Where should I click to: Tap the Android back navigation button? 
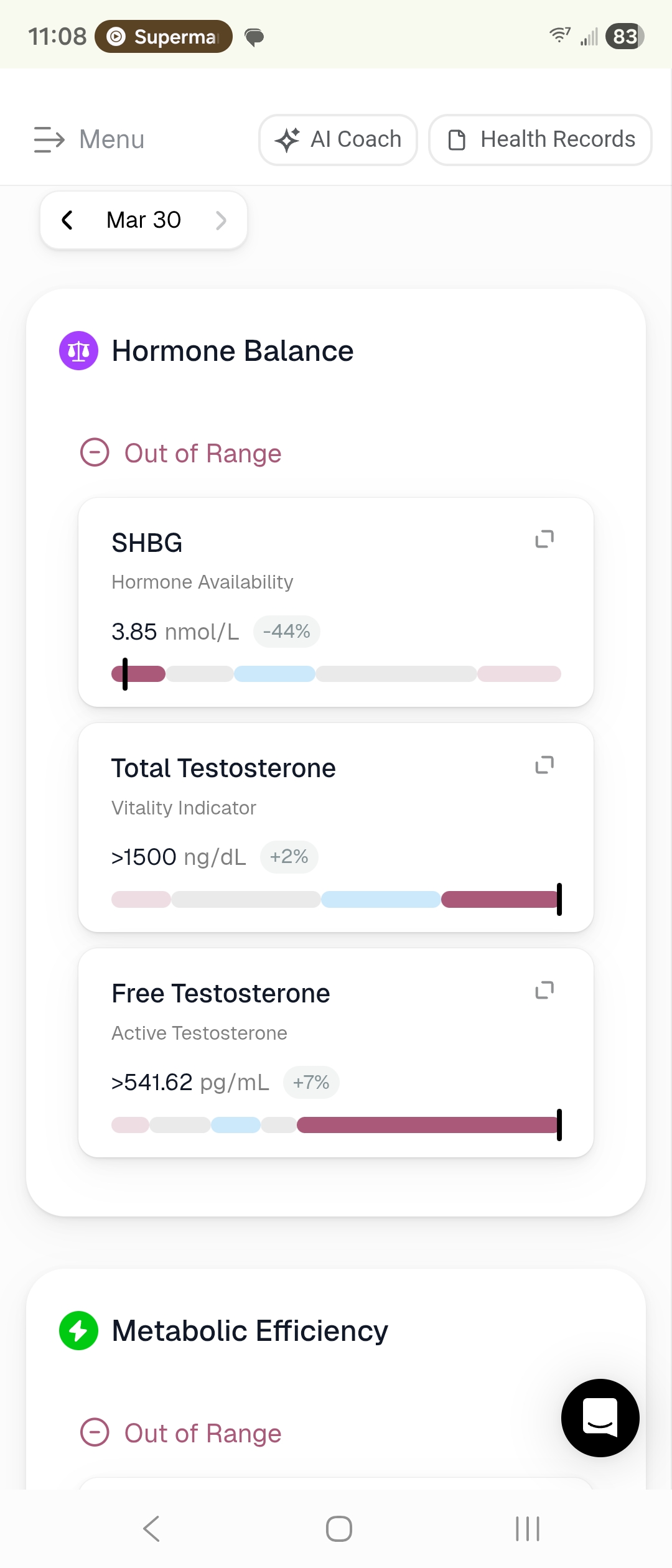point(151,1529)
